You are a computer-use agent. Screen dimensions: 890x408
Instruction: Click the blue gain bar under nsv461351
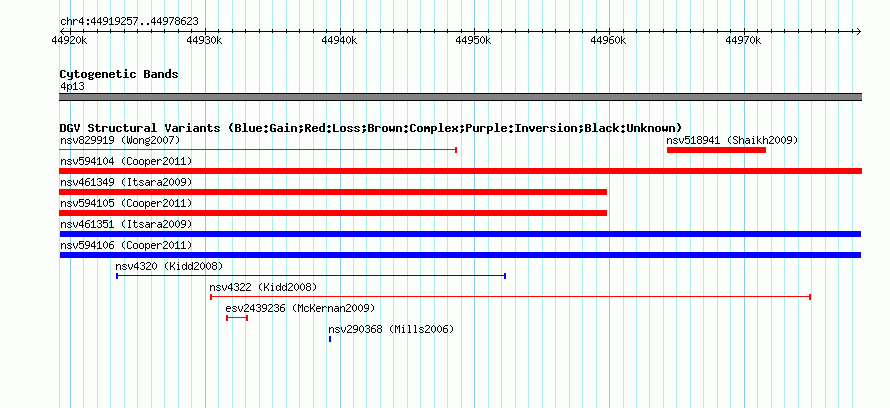pyautogui.click(x=460, y=234)
